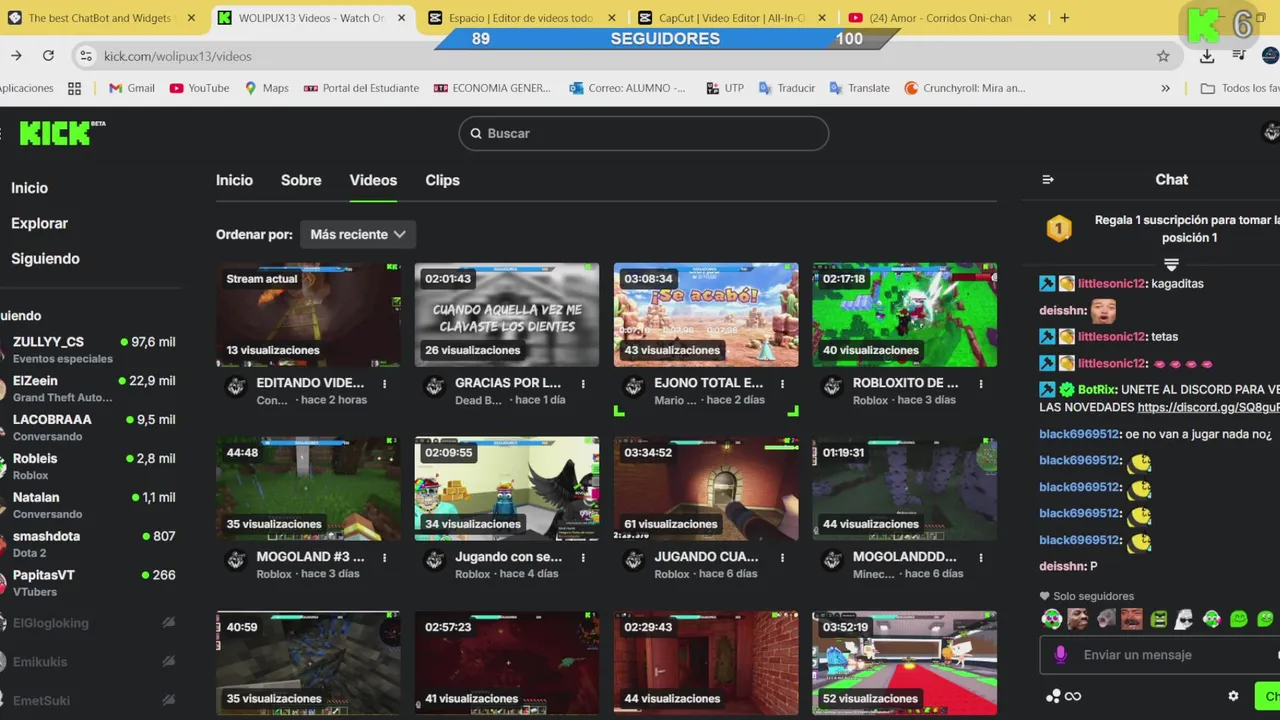This screenshot has height=720, width=1280.
Task: Collapse the chat panel icon
Action: [1048, 180]
